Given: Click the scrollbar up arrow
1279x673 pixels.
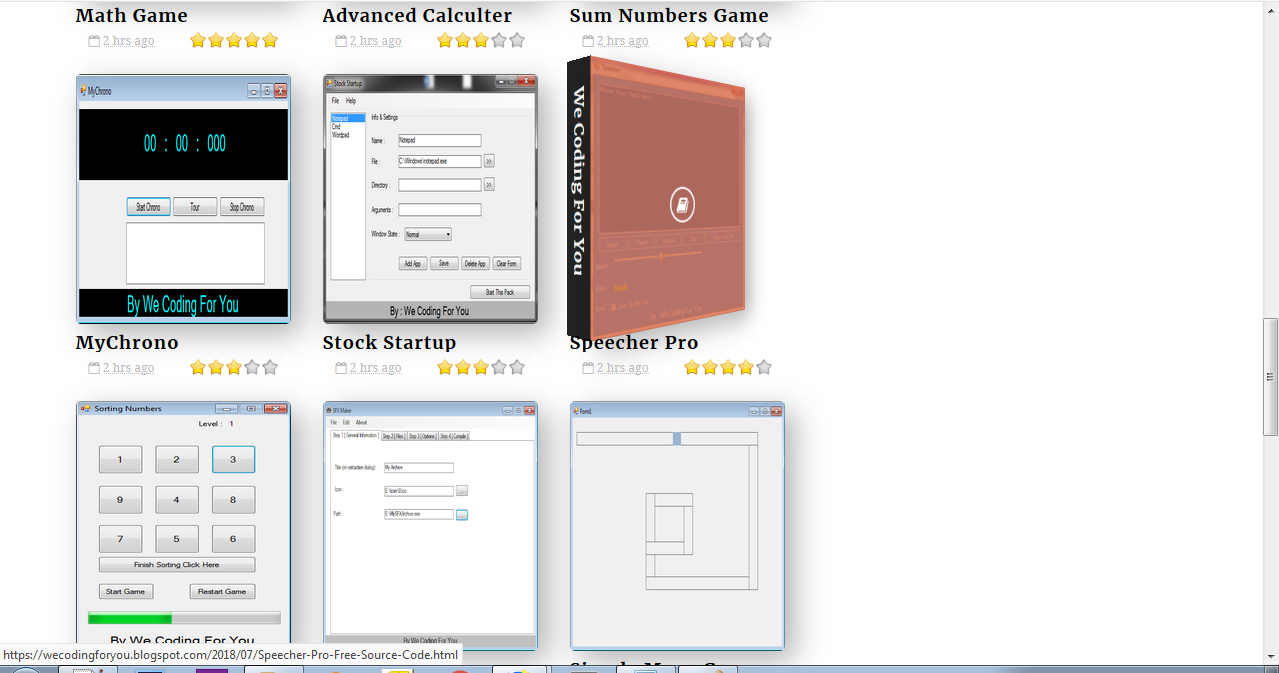Looking at the screenshot, I should 1270,8.
